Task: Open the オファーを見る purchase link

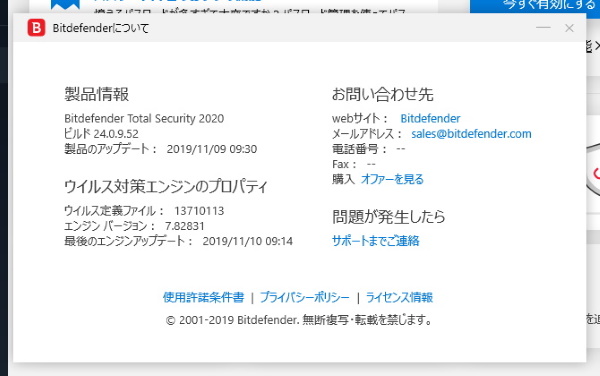Action: tap(392, 179)
